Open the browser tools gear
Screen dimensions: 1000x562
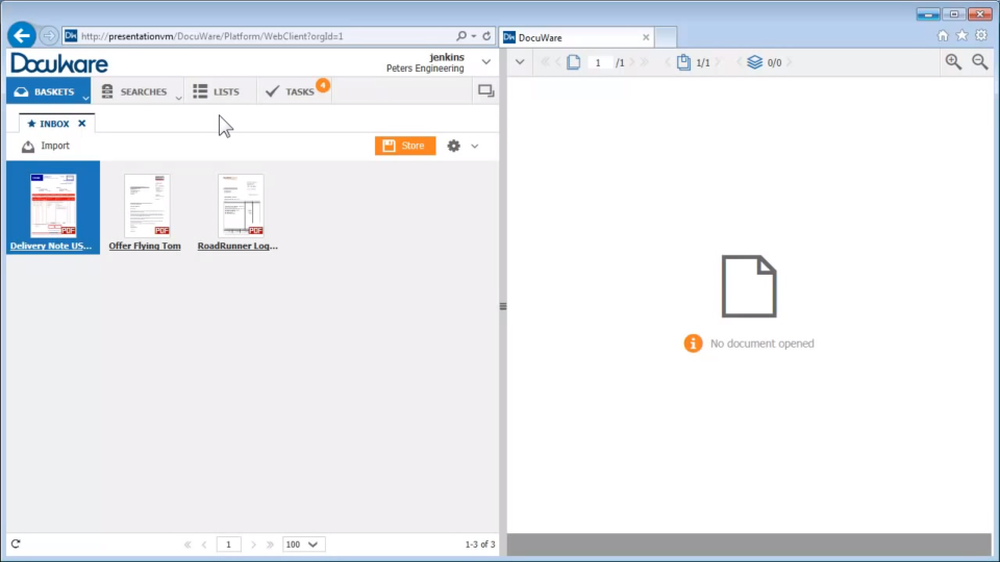point(982,36)
